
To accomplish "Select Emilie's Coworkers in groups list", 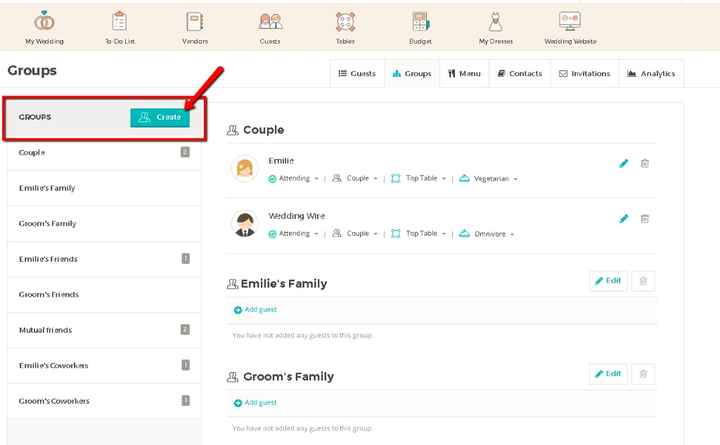I will [104, 366].
